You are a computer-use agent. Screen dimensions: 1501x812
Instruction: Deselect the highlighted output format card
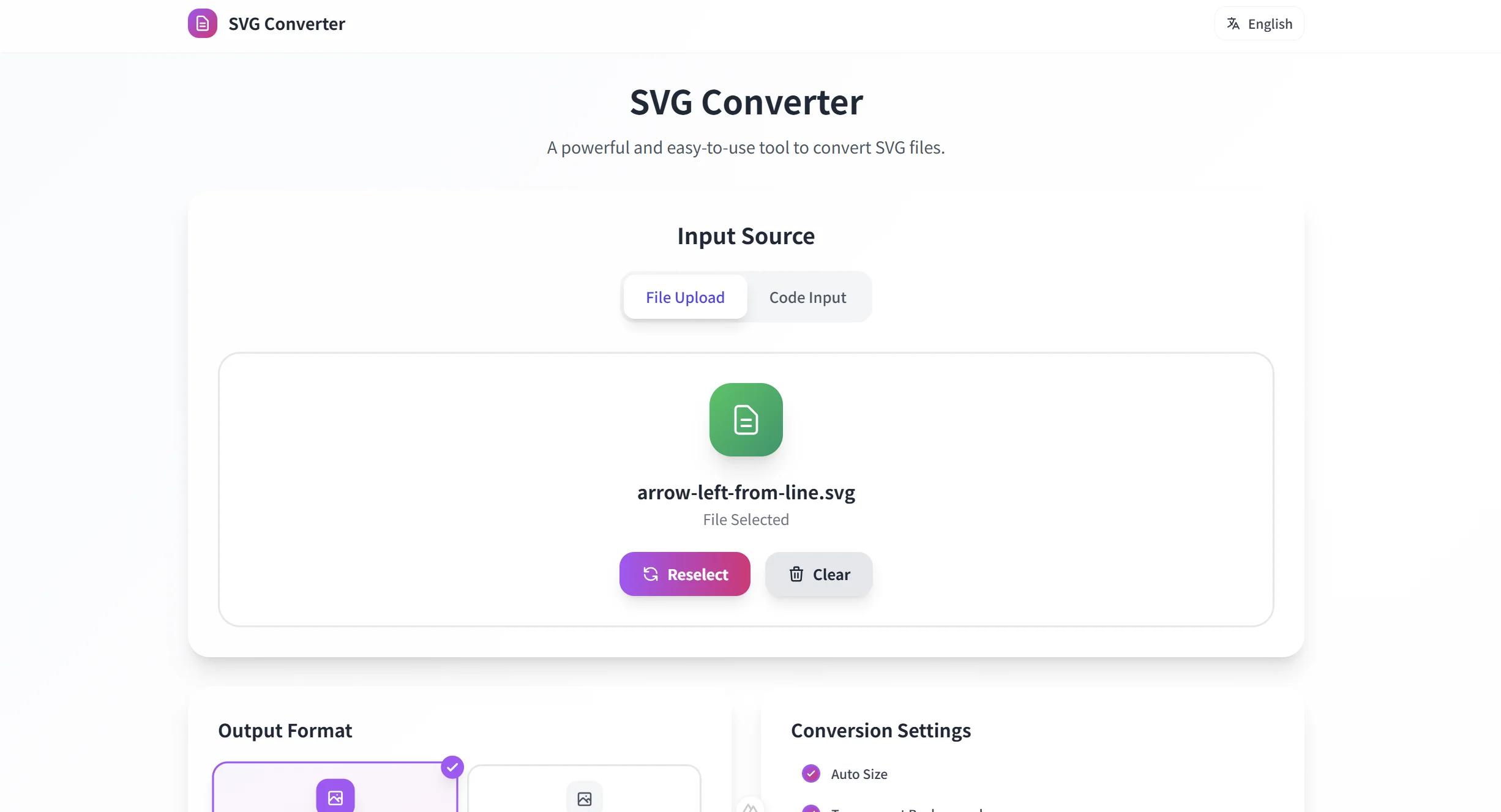point(335,787)
